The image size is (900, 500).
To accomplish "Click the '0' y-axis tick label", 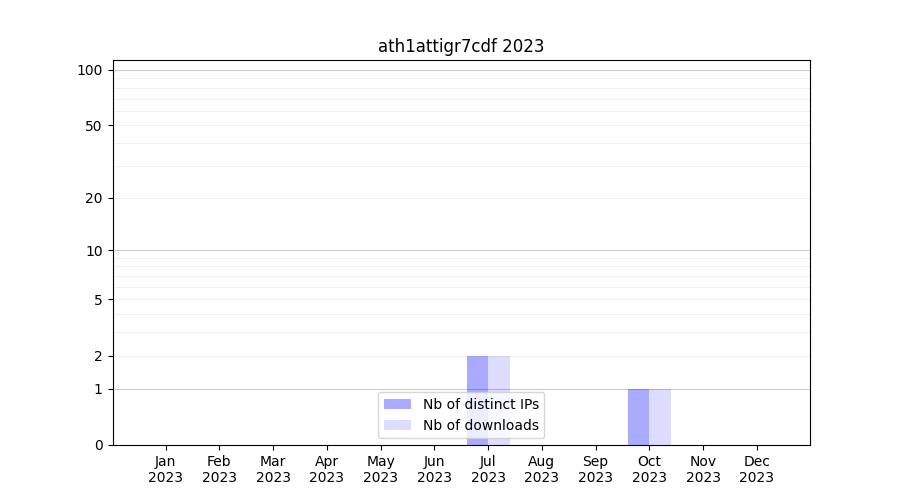I will click(99, 445).
